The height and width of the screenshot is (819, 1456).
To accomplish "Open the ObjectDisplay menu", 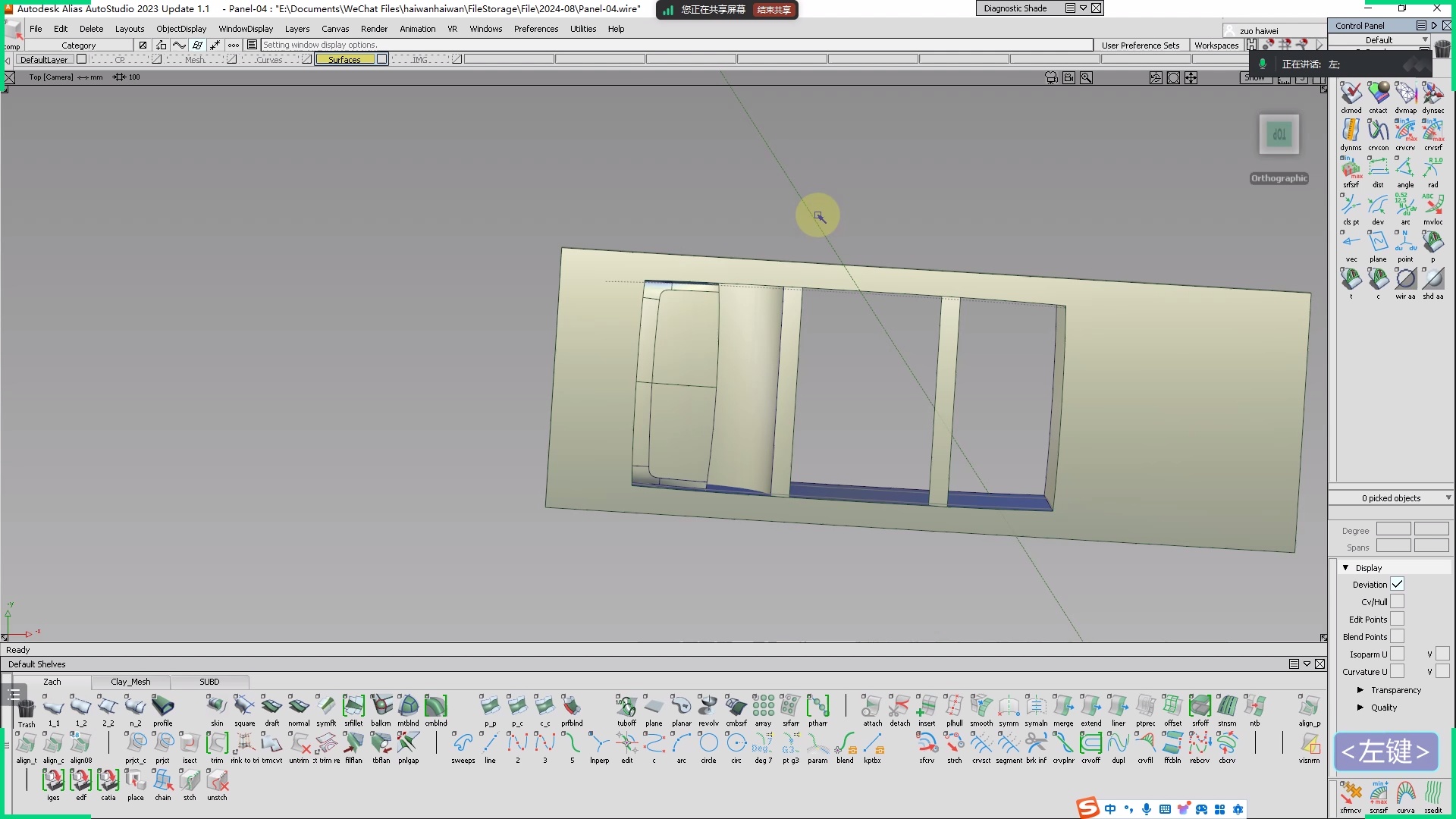I will point(180,29).
